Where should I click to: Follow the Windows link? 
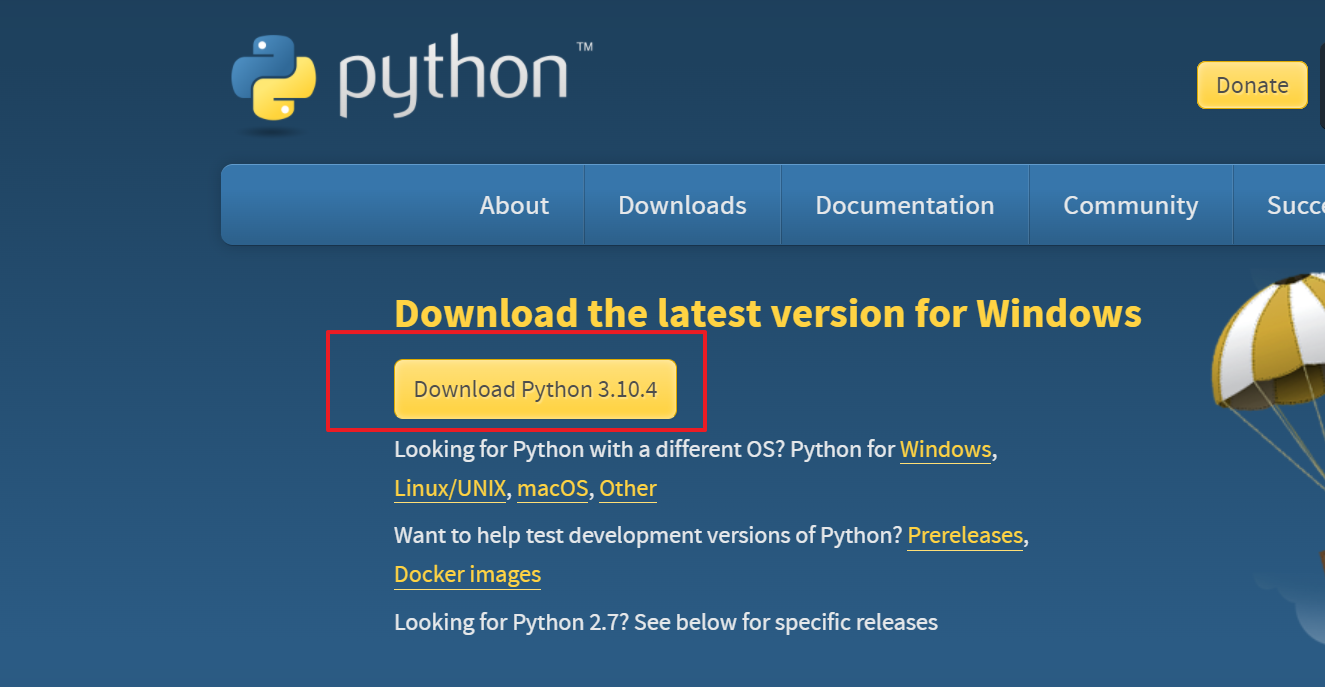[x=945, y=450]
